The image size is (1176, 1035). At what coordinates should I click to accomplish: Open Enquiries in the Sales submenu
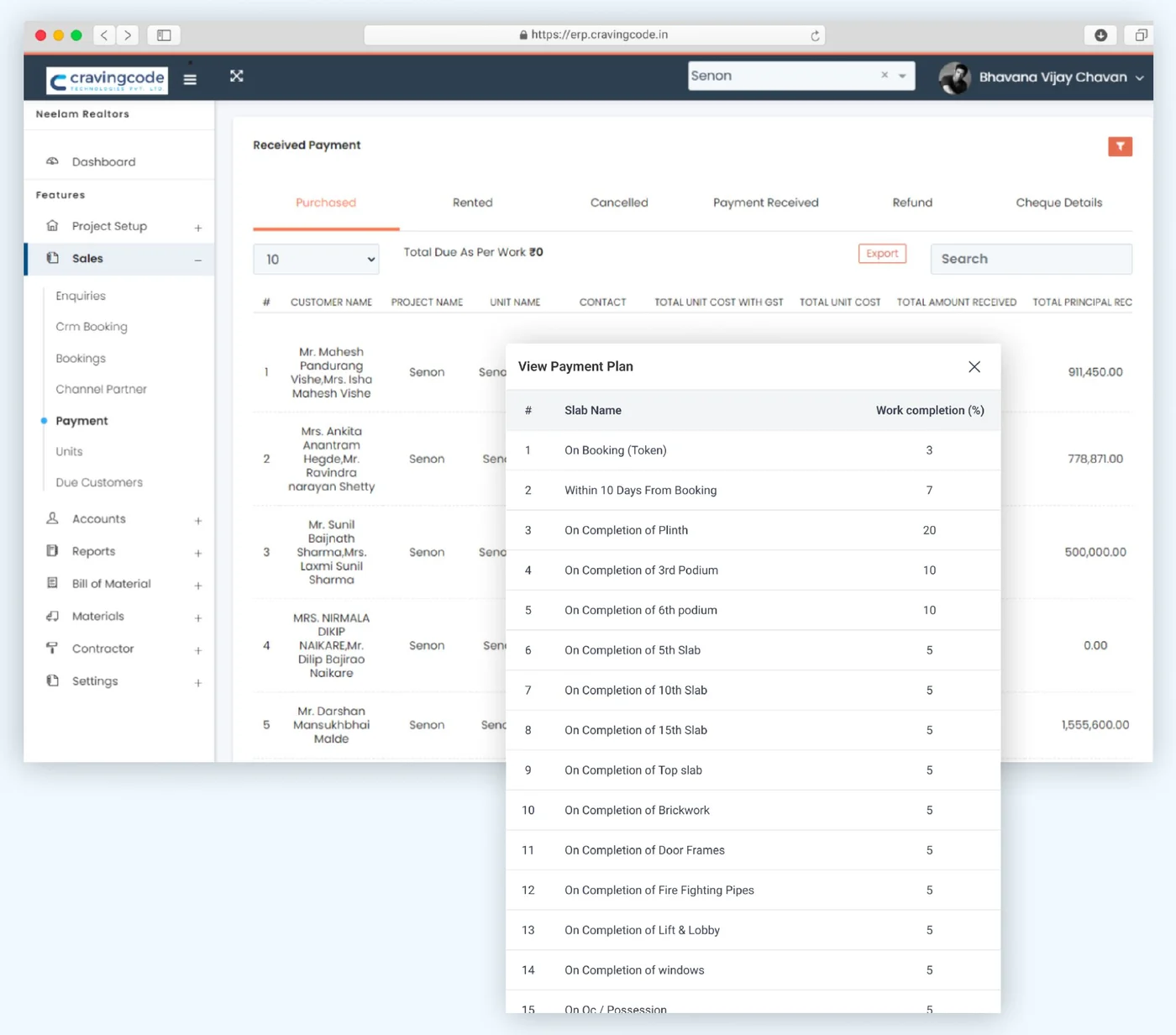click(81, 296)
